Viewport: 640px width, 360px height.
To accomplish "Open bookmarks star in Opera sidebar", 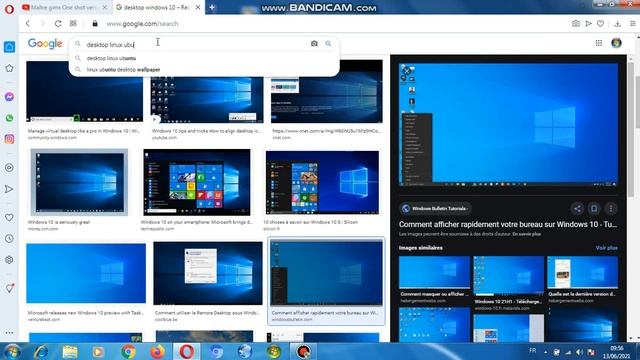I will coord(9,68).
